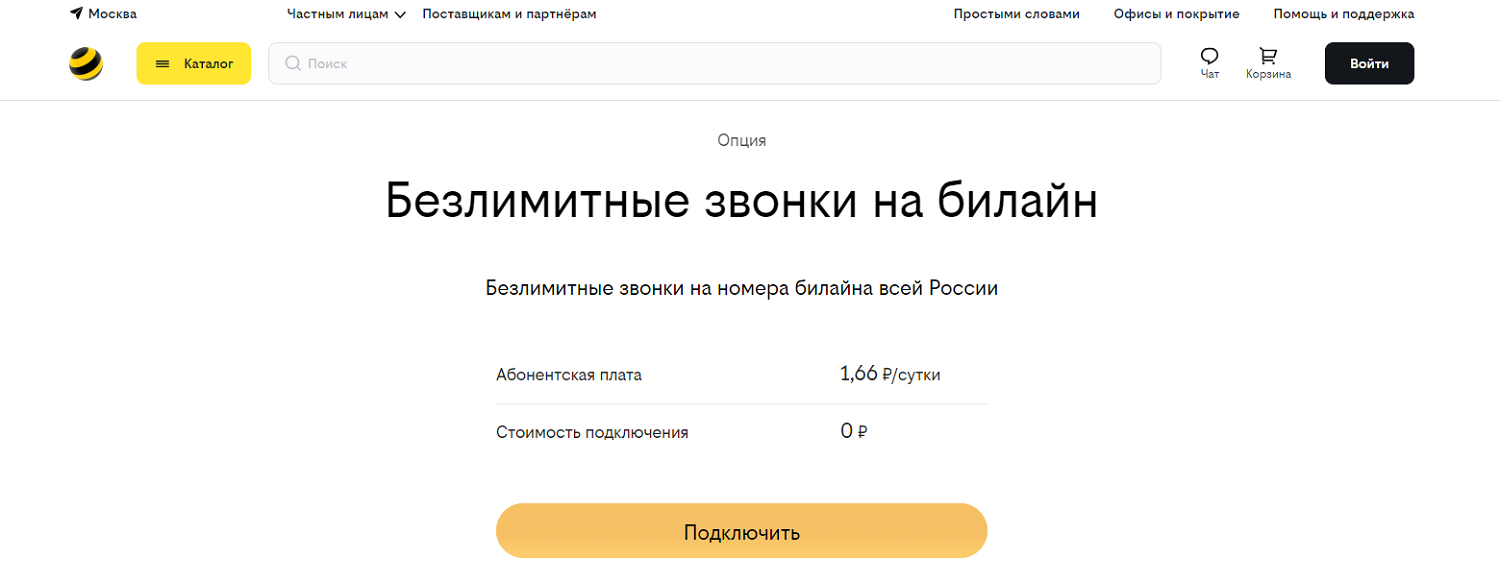This screenshot has height=582, width=1500.
Task: Click the Безлимитные звонки на билайн heading
Action: [x=741, y=202]
